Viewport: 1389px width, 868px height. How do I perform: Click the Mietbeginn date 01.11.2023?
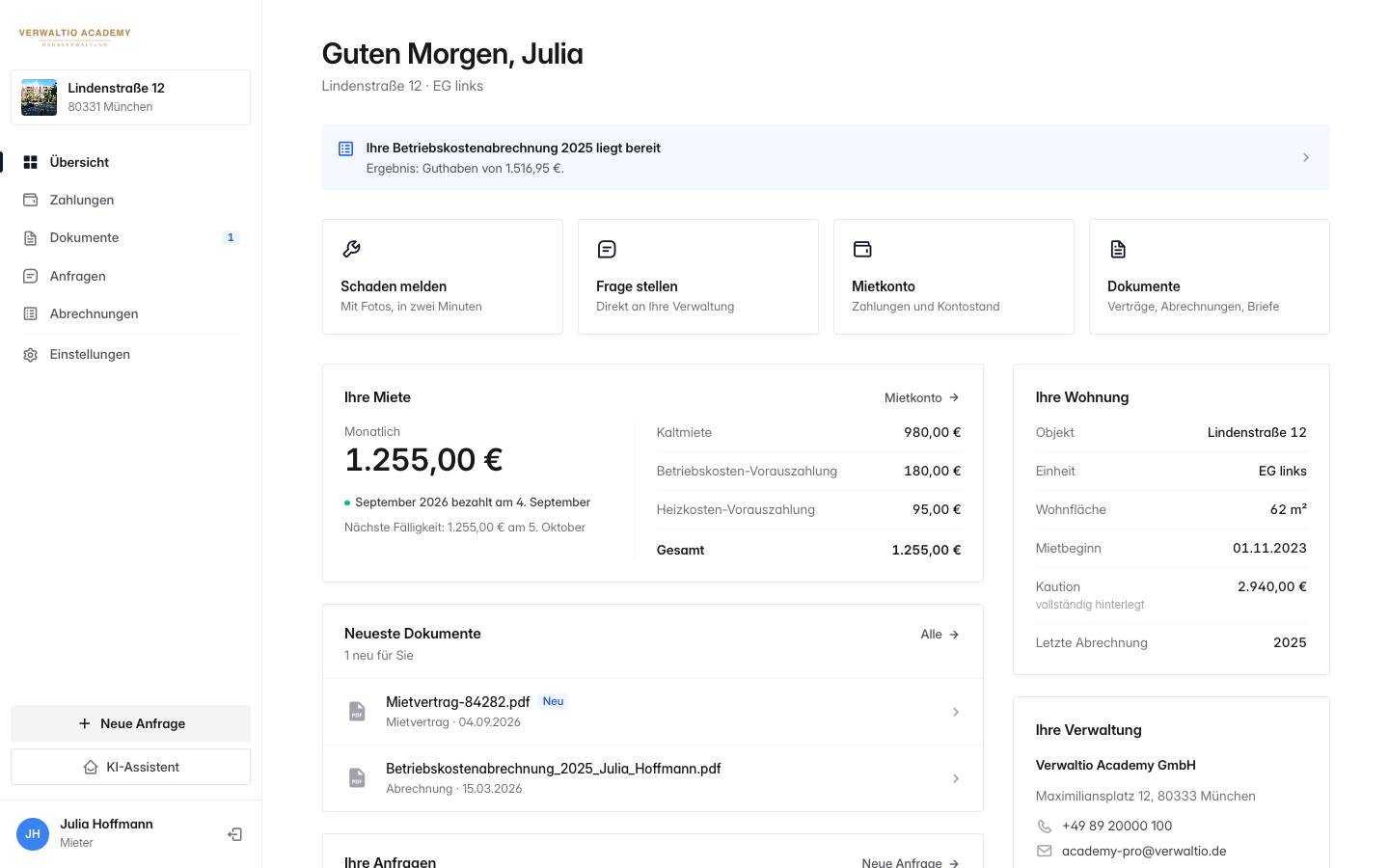(1269, 548)
